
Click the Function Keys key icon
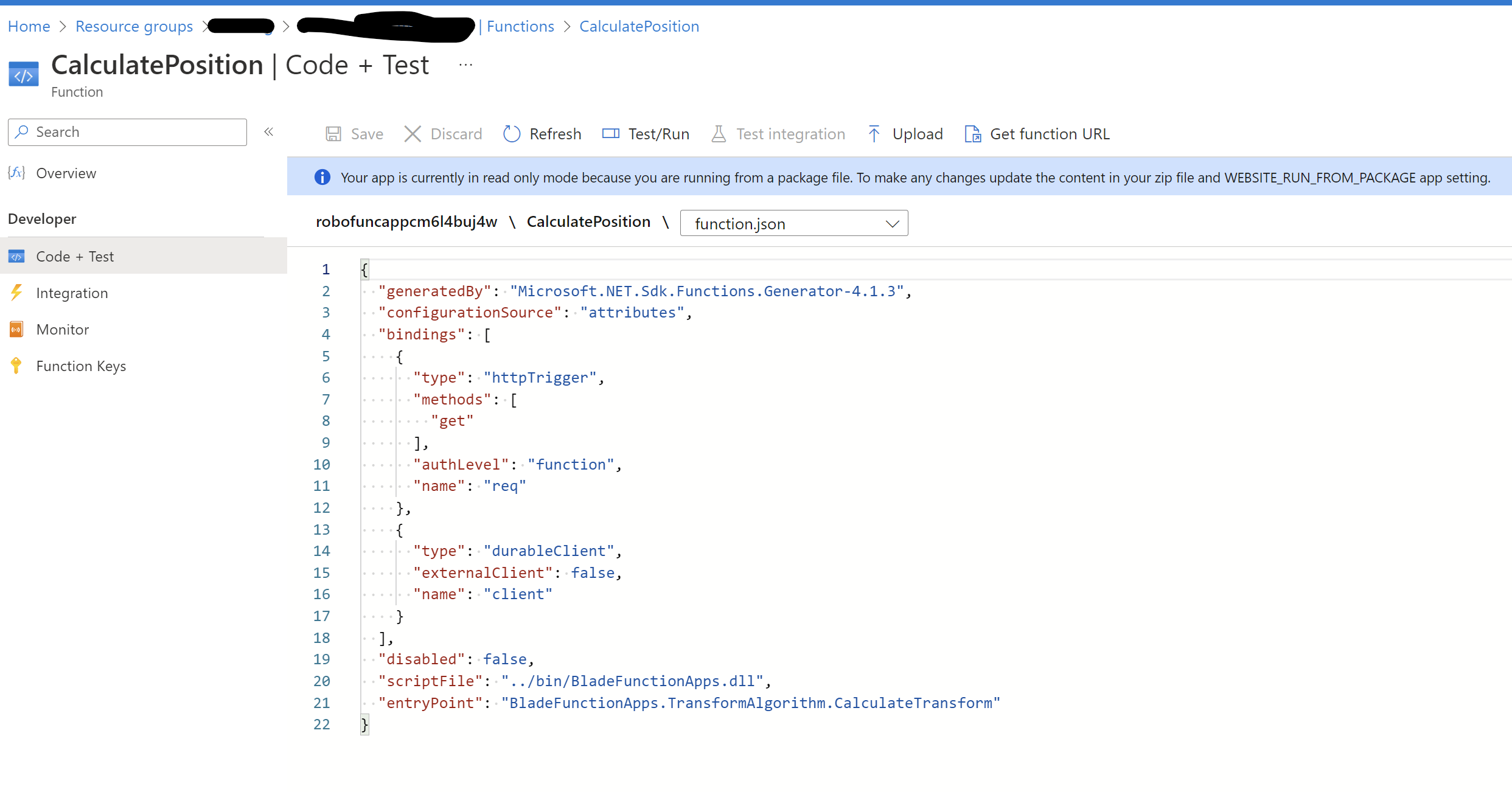tap(16, 366)
